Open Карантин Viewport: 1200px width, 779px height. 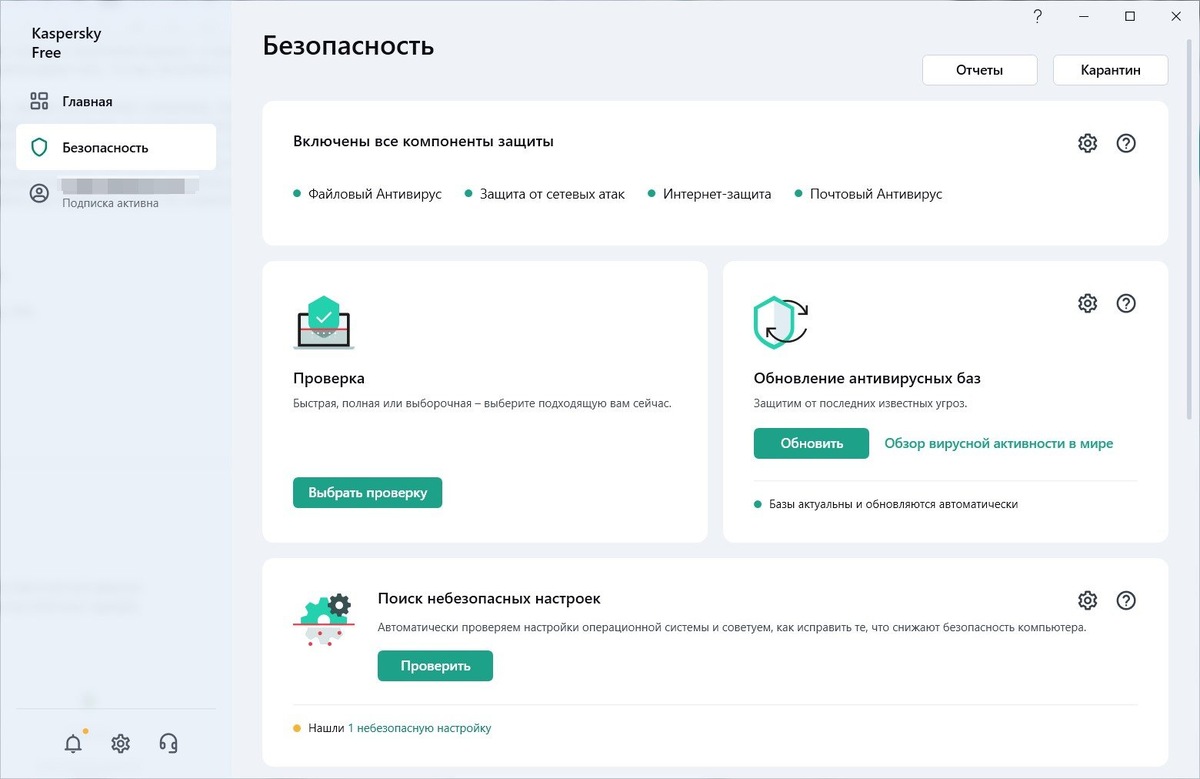pos(1110,70)
